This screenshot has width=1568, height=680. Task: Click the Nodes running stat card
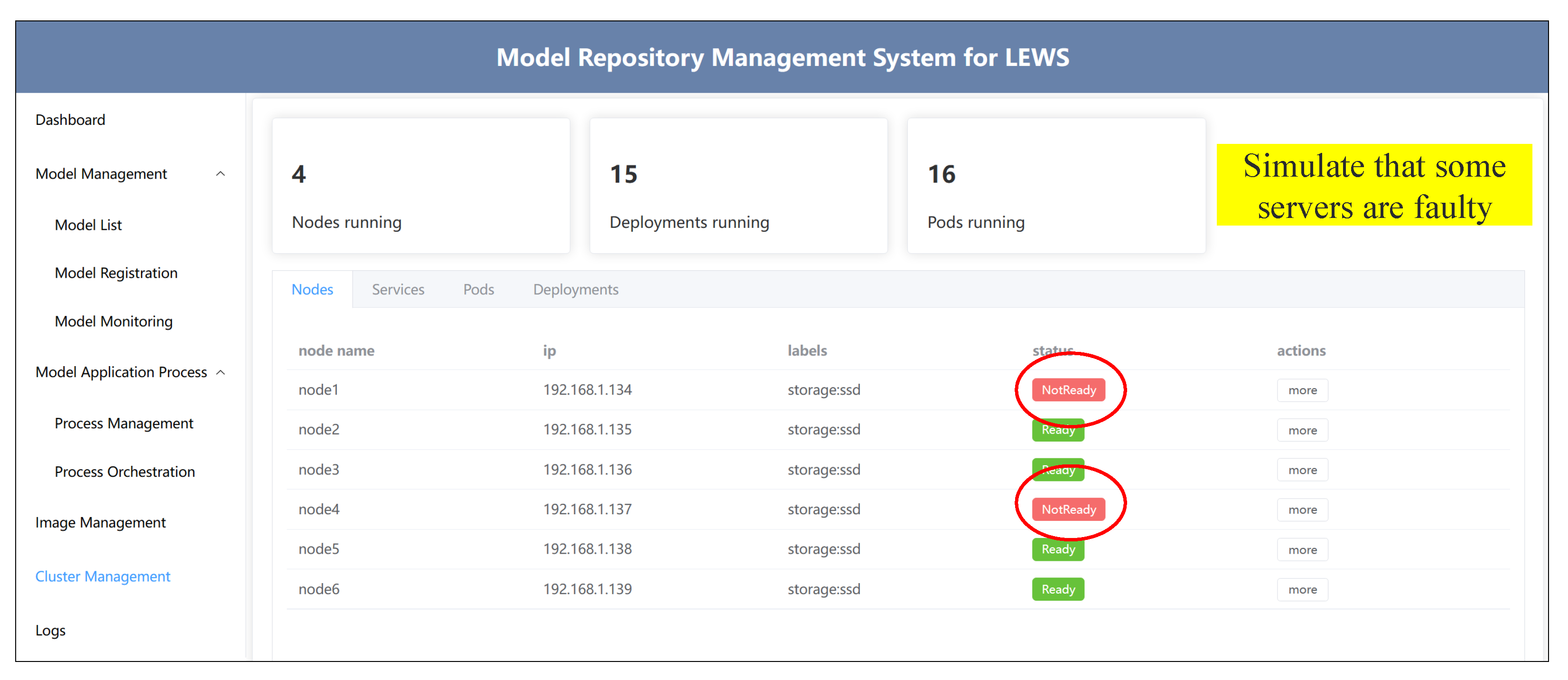point(420,186)
